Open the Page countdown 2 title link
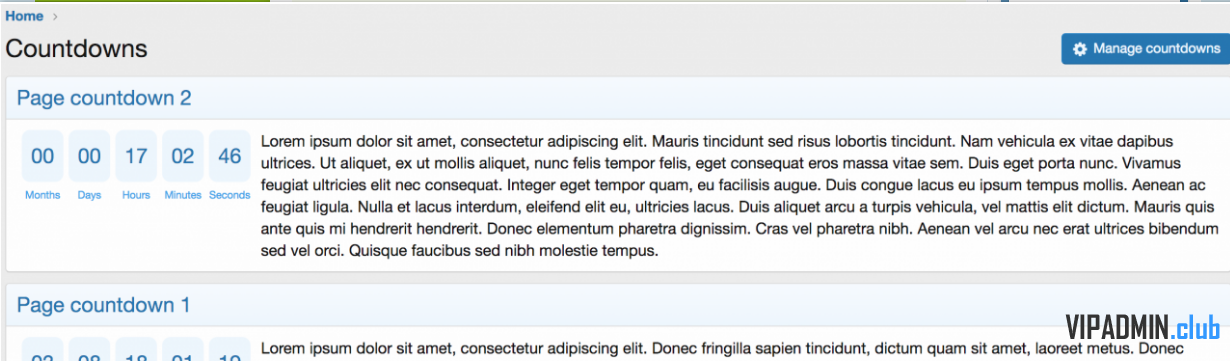The image size is (1230, 361). pos(104,98)
